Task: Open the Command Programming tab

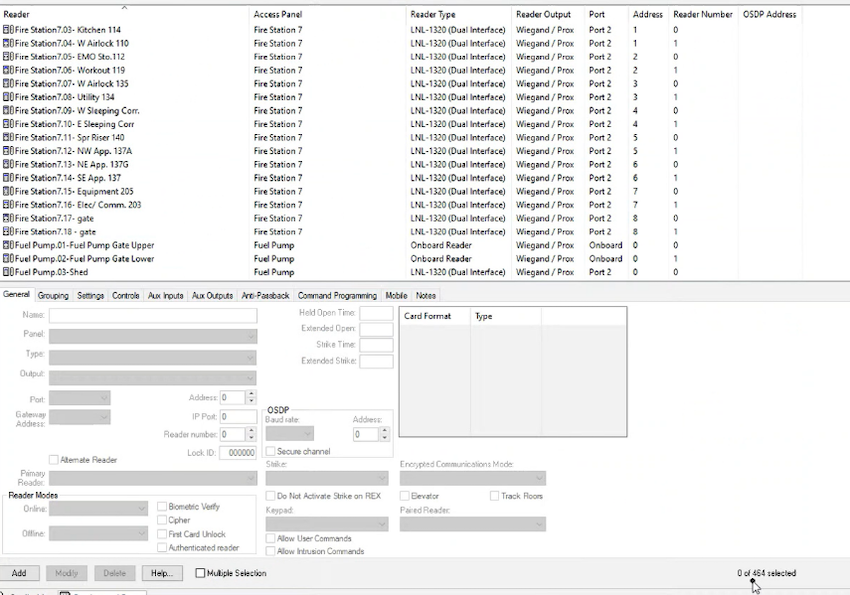Action: pos(337,296)
